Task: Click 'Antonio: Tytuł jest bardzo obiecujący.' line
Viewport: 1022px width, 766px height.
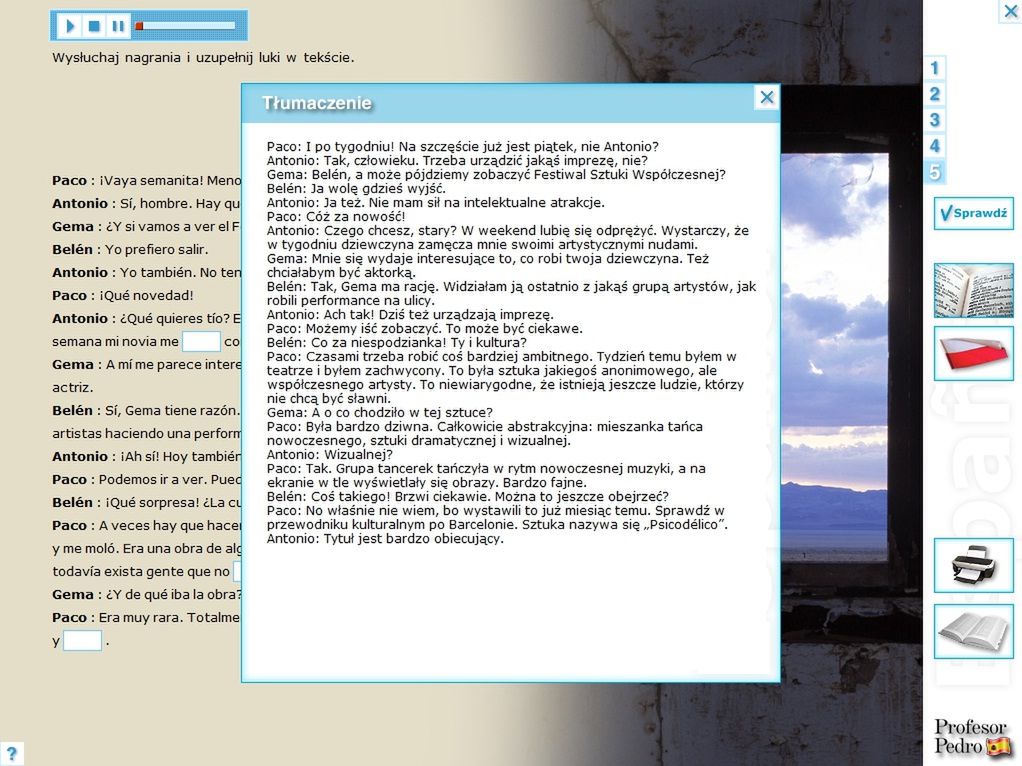Action: [x=385, y=538]
